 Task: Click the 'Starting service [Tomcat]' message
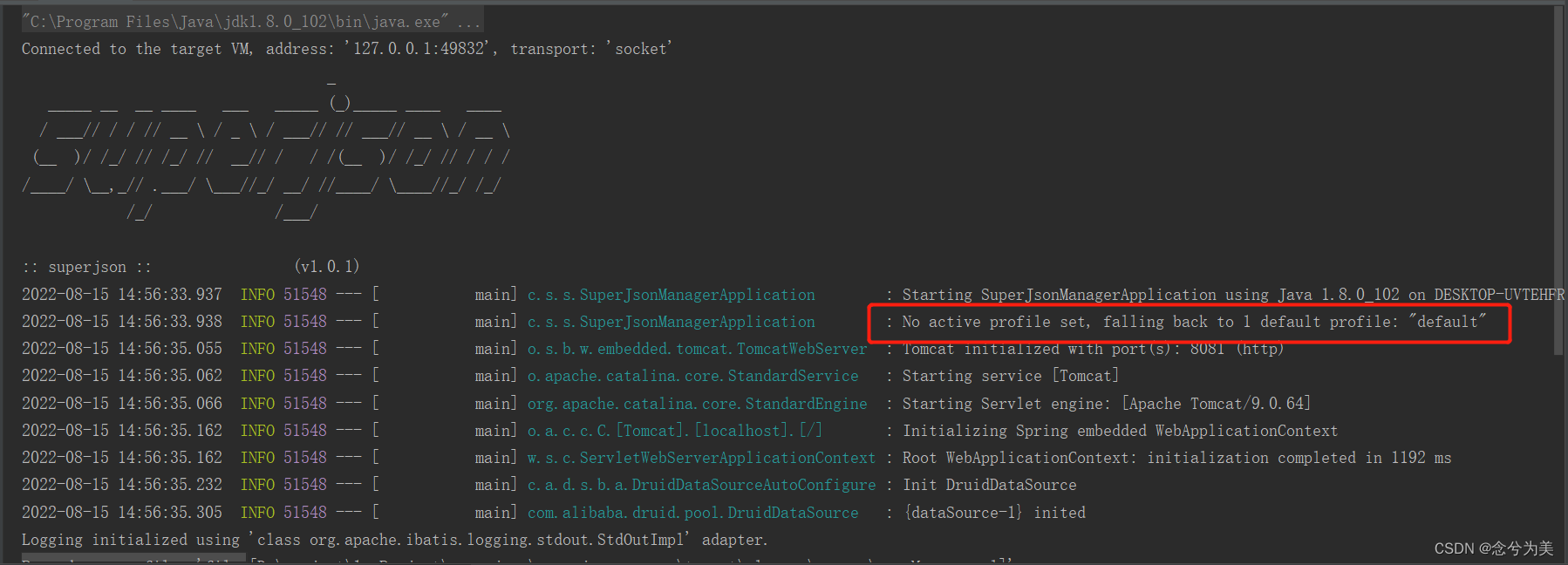tap(1010, 376)
